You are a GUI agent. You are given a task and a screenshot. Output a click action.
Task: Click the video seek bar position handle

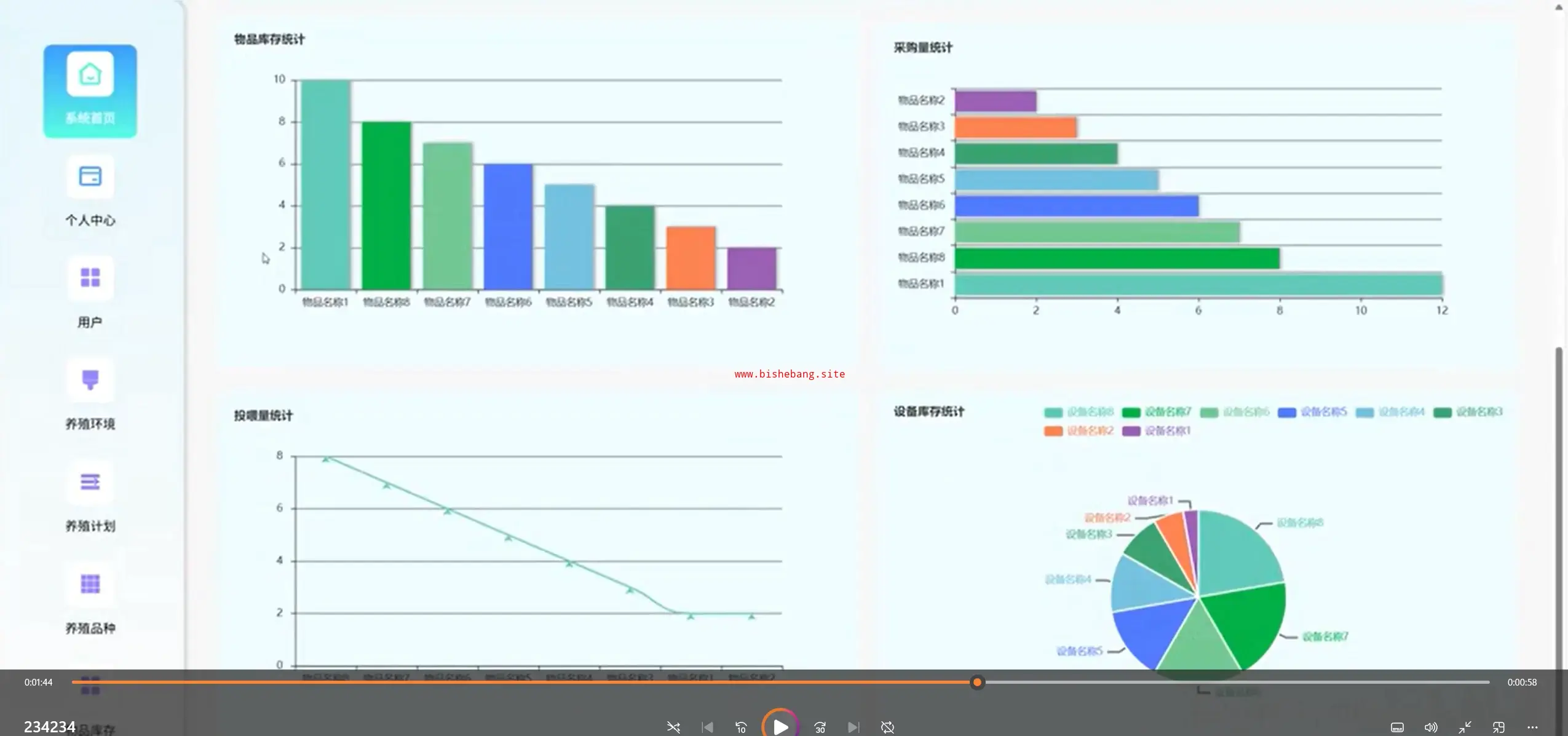click(x=977, y=682)
